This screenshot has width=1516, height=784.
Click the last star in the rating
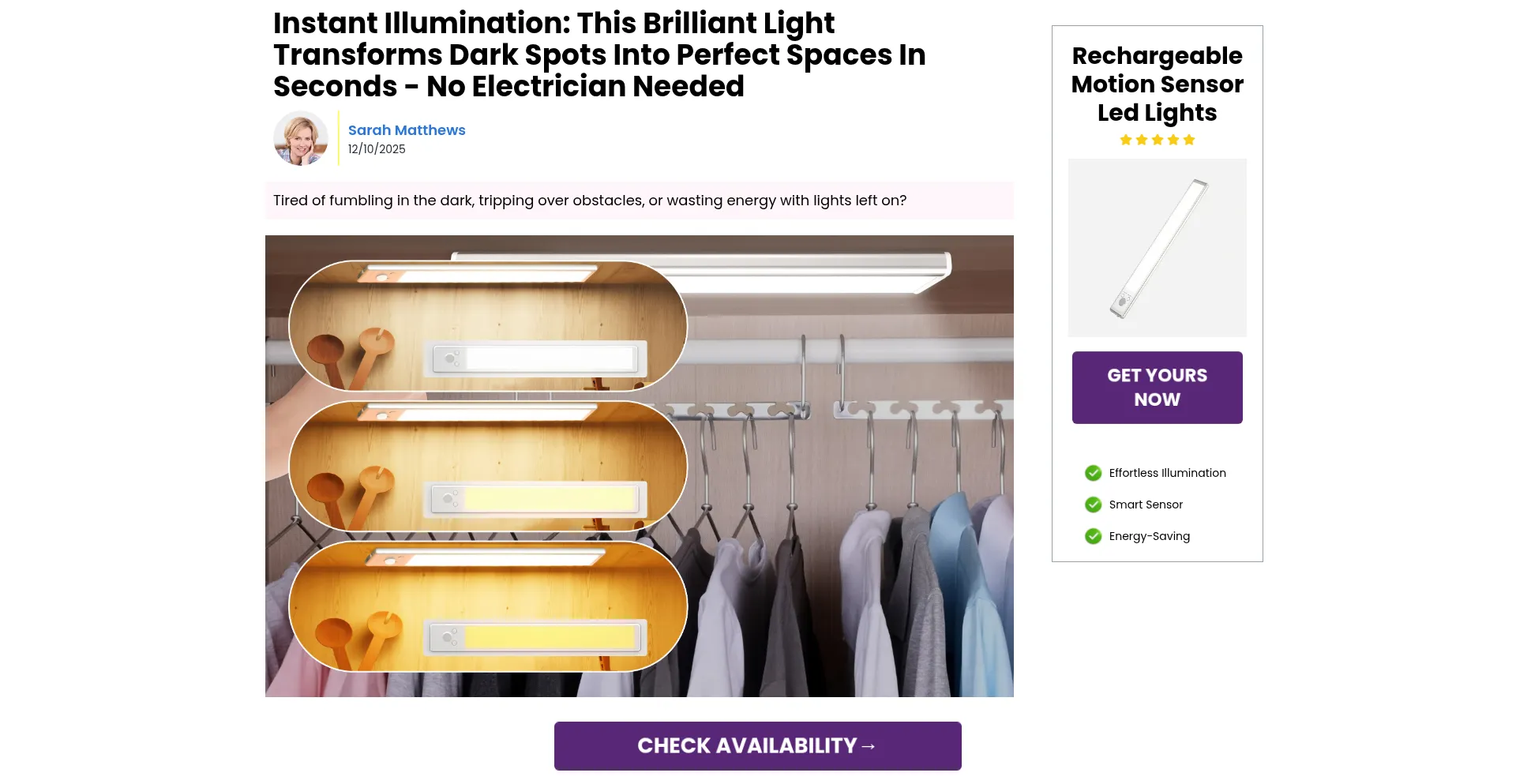click(1189, 140)
